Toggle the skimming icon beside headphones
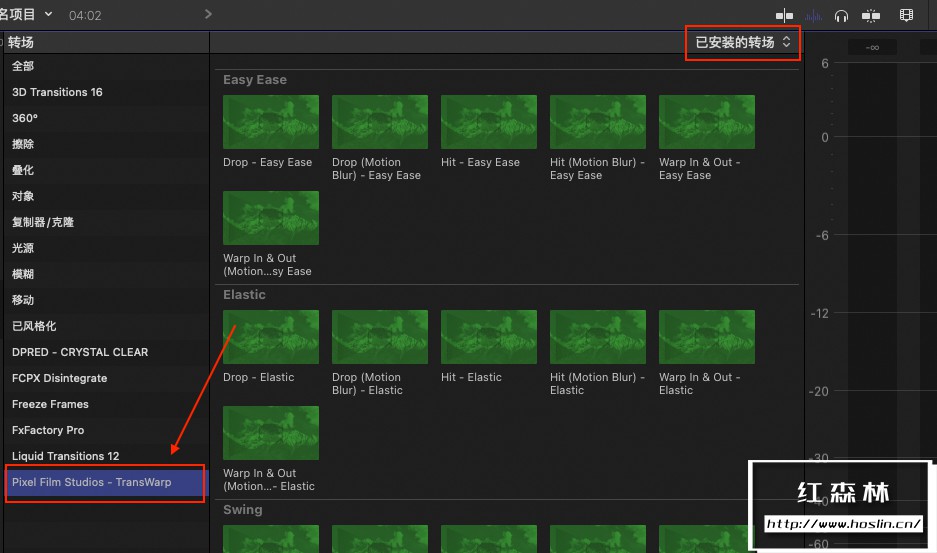This screenshot has width=937, height=553. pos(871,16)
